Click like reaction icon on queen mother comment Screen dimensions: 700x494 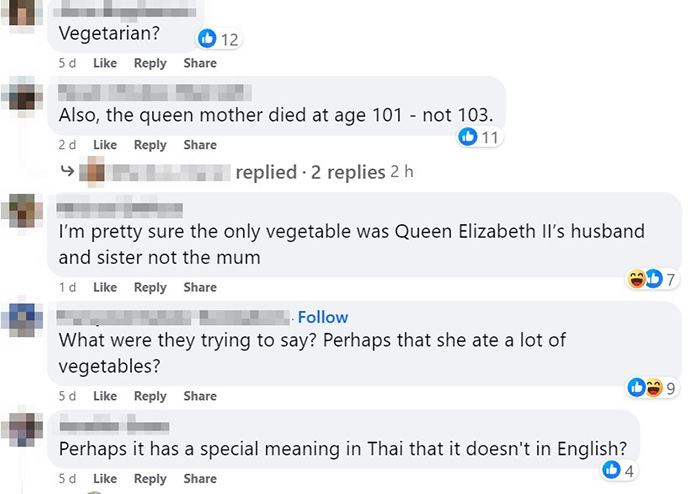[x=467, y=137]
